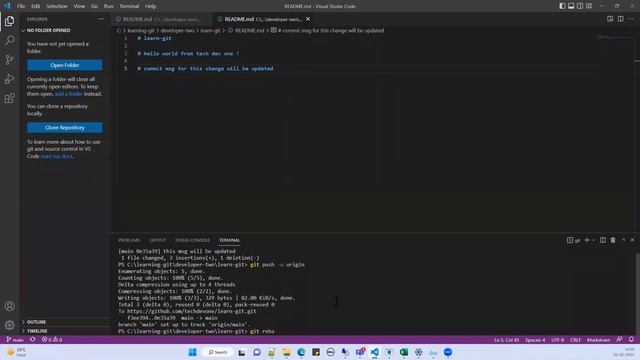
Task: Open the Source Control view
Action: coord(9,60)
